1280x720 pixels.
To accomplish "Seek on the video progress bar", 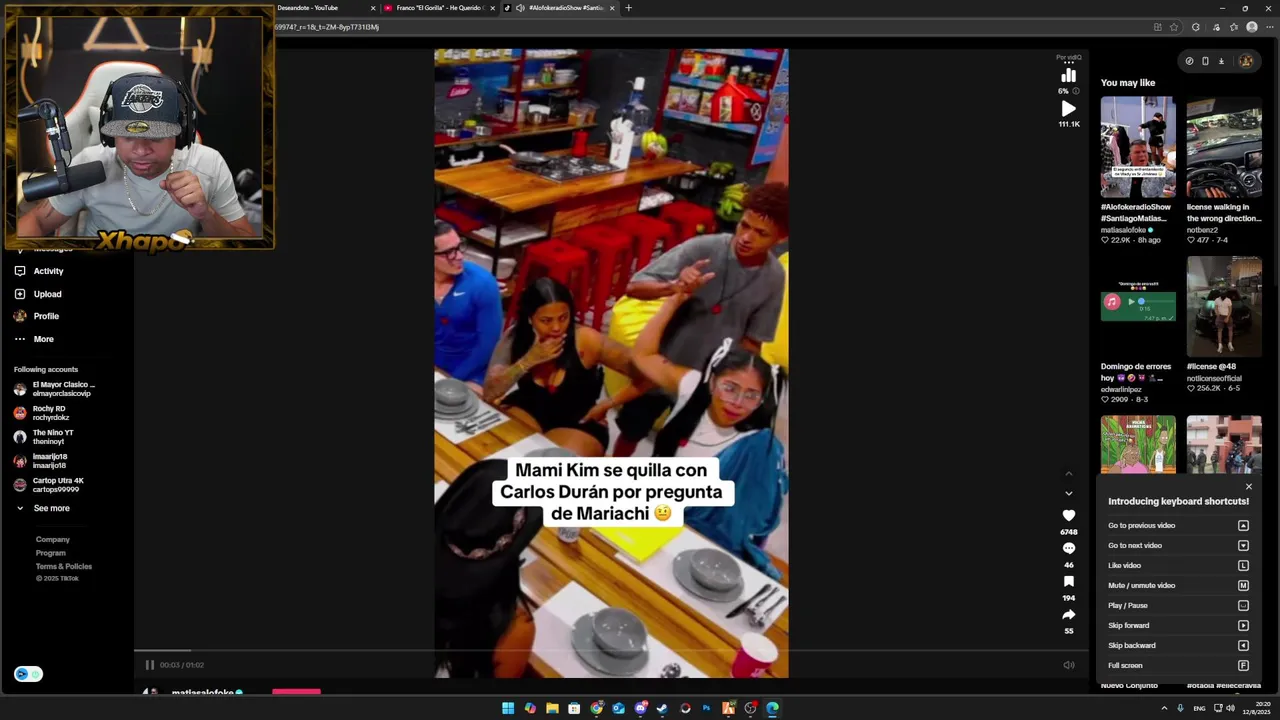I will tap(611, 651).
